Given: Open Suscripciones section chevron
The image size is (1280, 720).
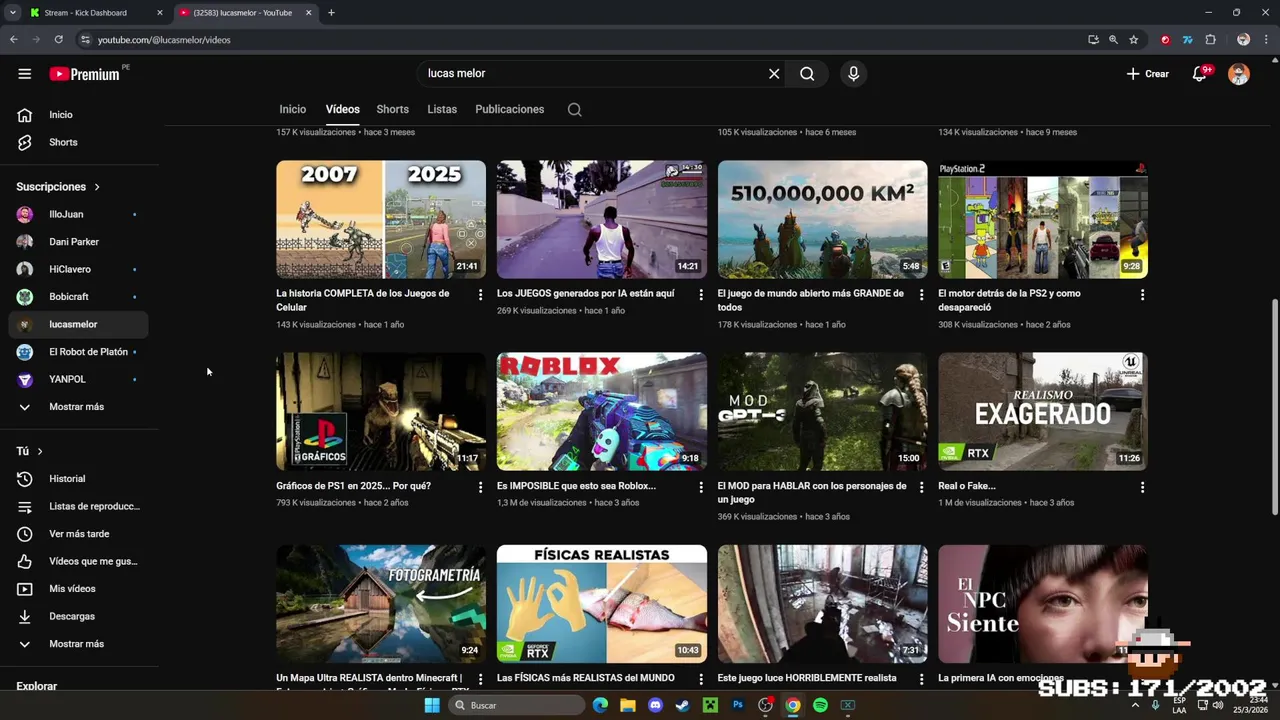Looking at the screenshot, I should (x=97, y=187).
